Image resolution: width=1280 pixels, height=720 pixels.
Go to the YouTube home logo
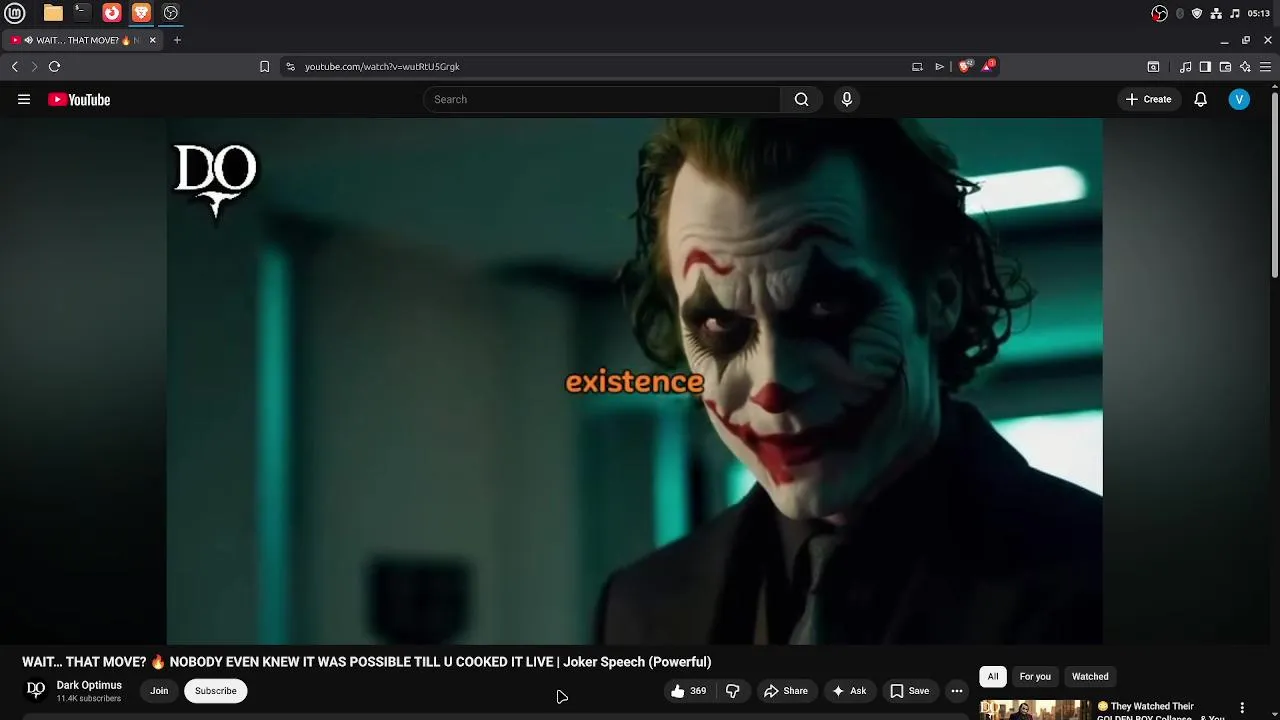click(79, 99)
